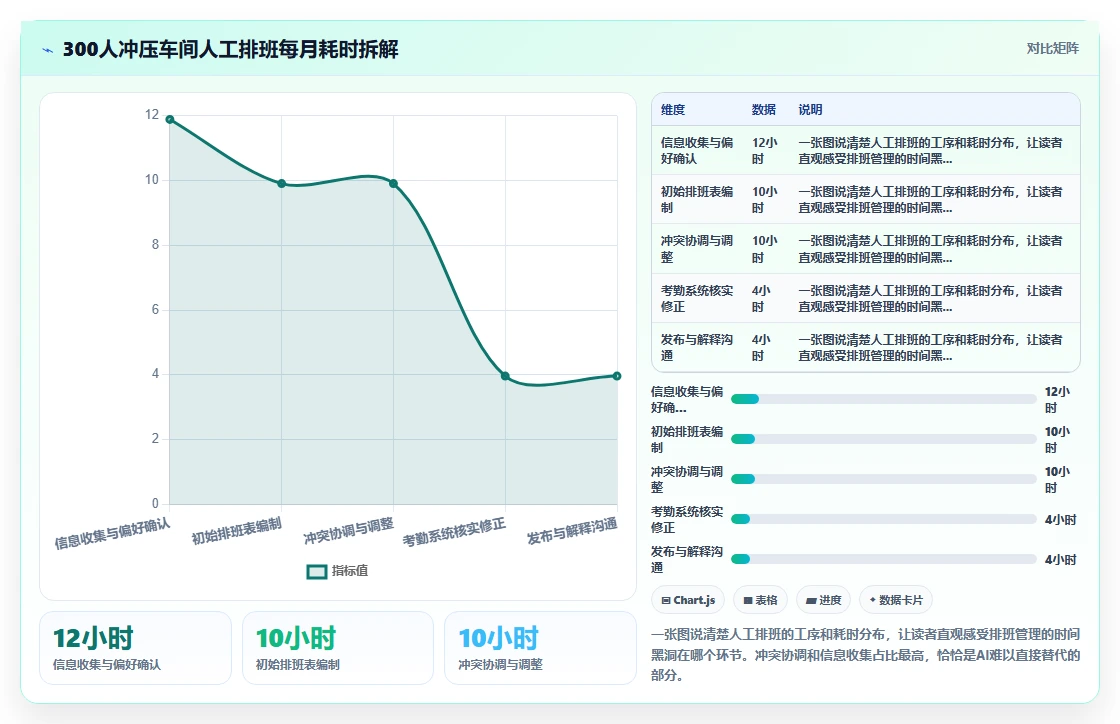The height and width of the screenshot is (724, 1120).
Task: Click the 考勤系统核实修正 progress bar
Action: (884, 519)
